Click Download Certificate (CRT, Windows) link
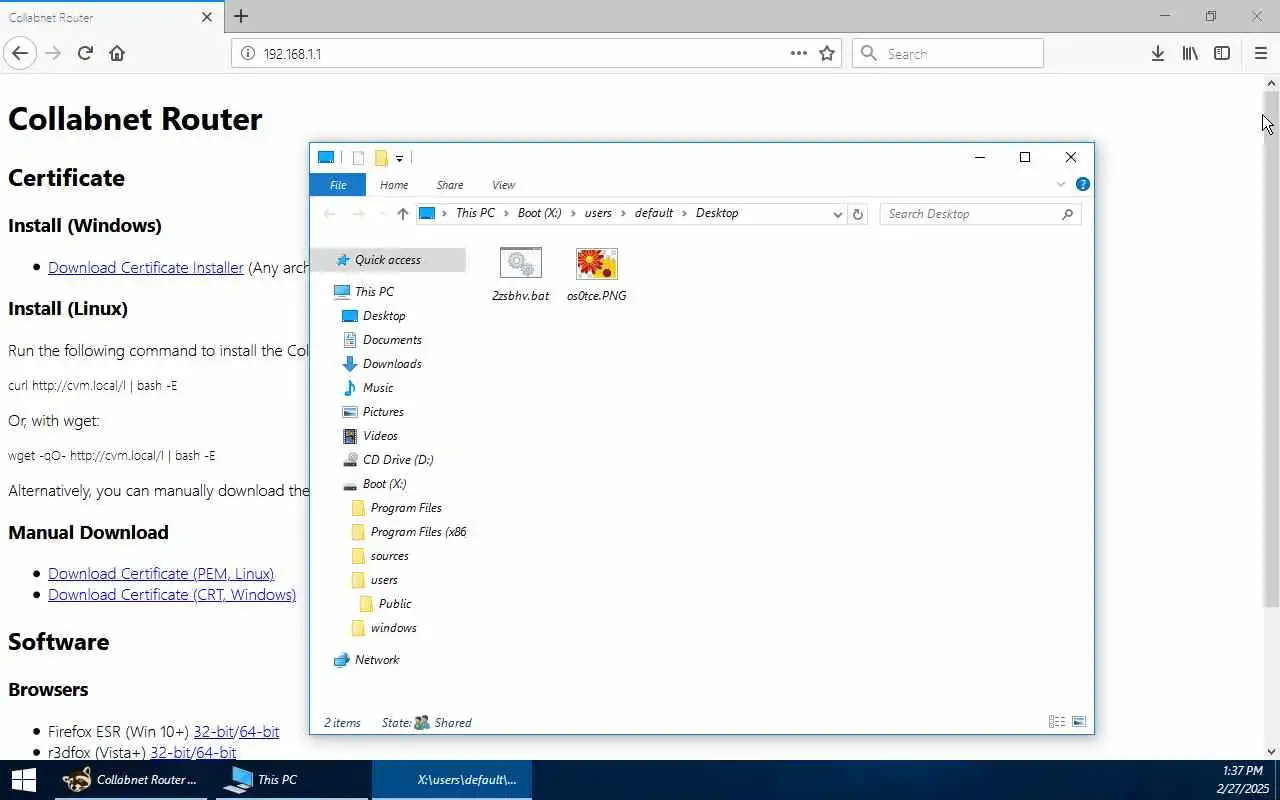This screenshot has width=1280, height=800. [x=172, y=594]
